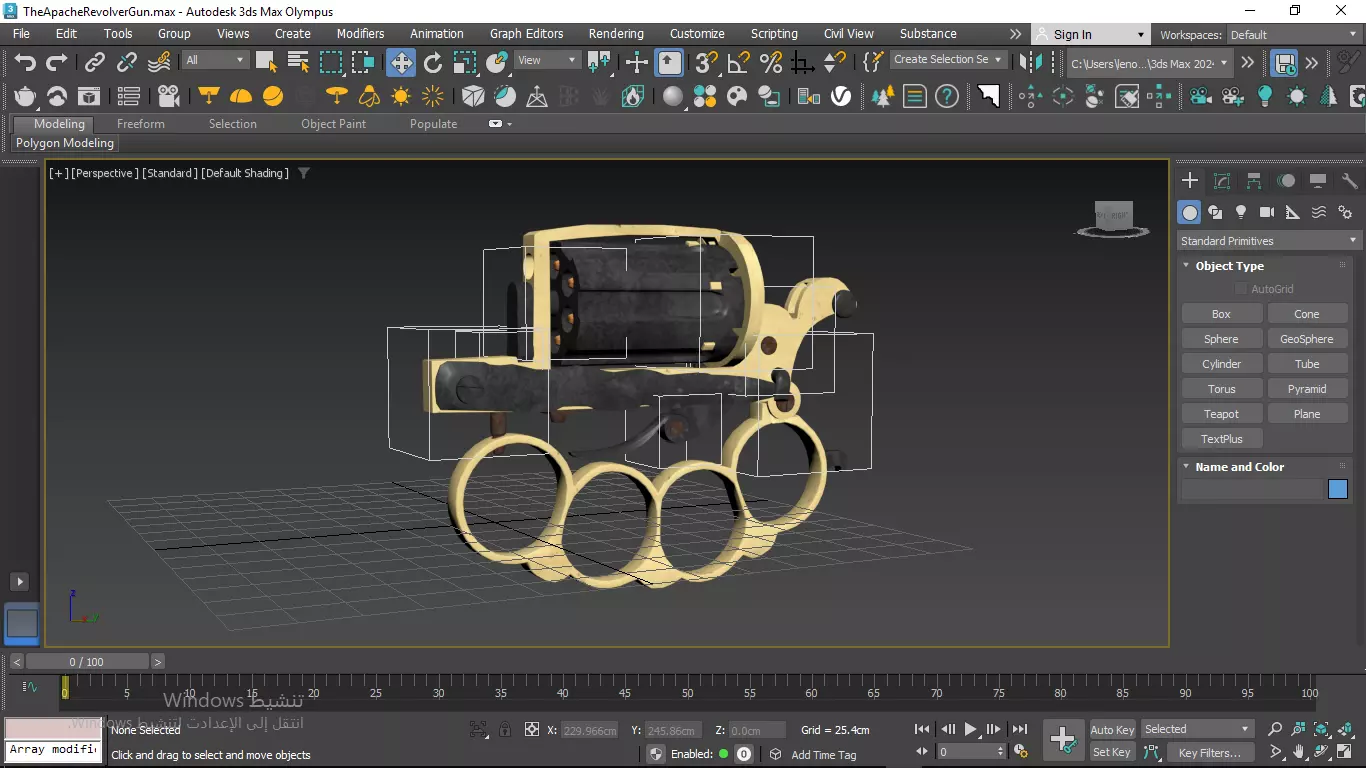Click the Bind to Space Warp icon
The width and height of the screenshot is (1366, 768).
tap(159, 62)
